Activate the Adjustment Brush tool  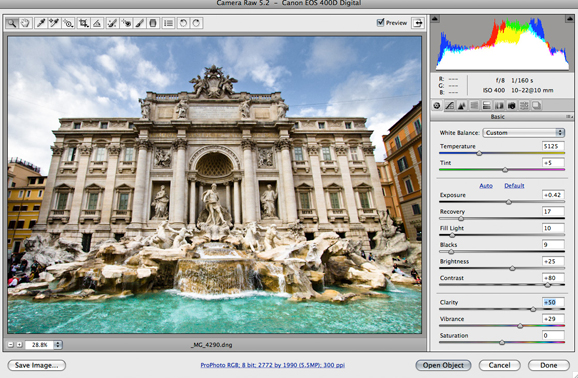140,23
